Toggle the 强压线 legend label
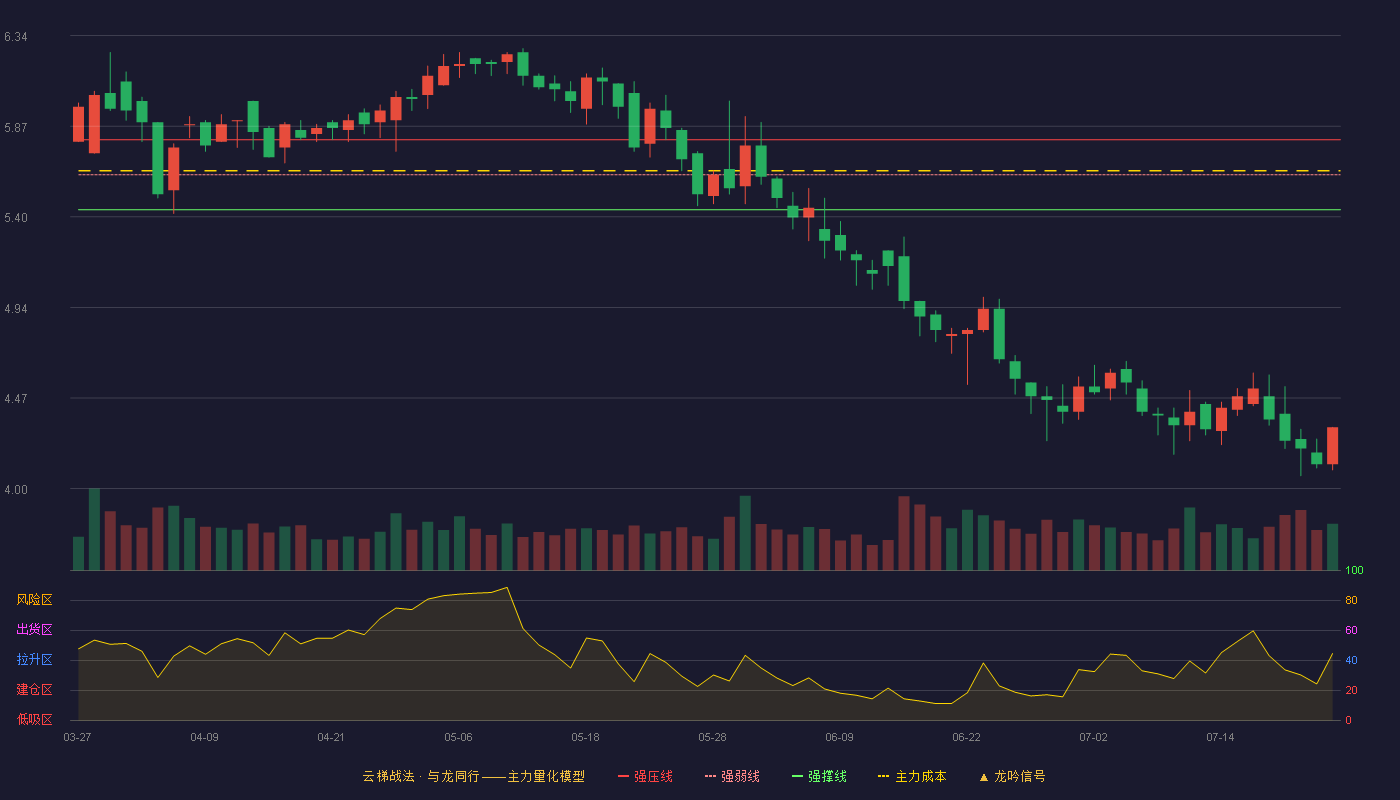This screenshot has width=1400, height=800. pos(653,776)
